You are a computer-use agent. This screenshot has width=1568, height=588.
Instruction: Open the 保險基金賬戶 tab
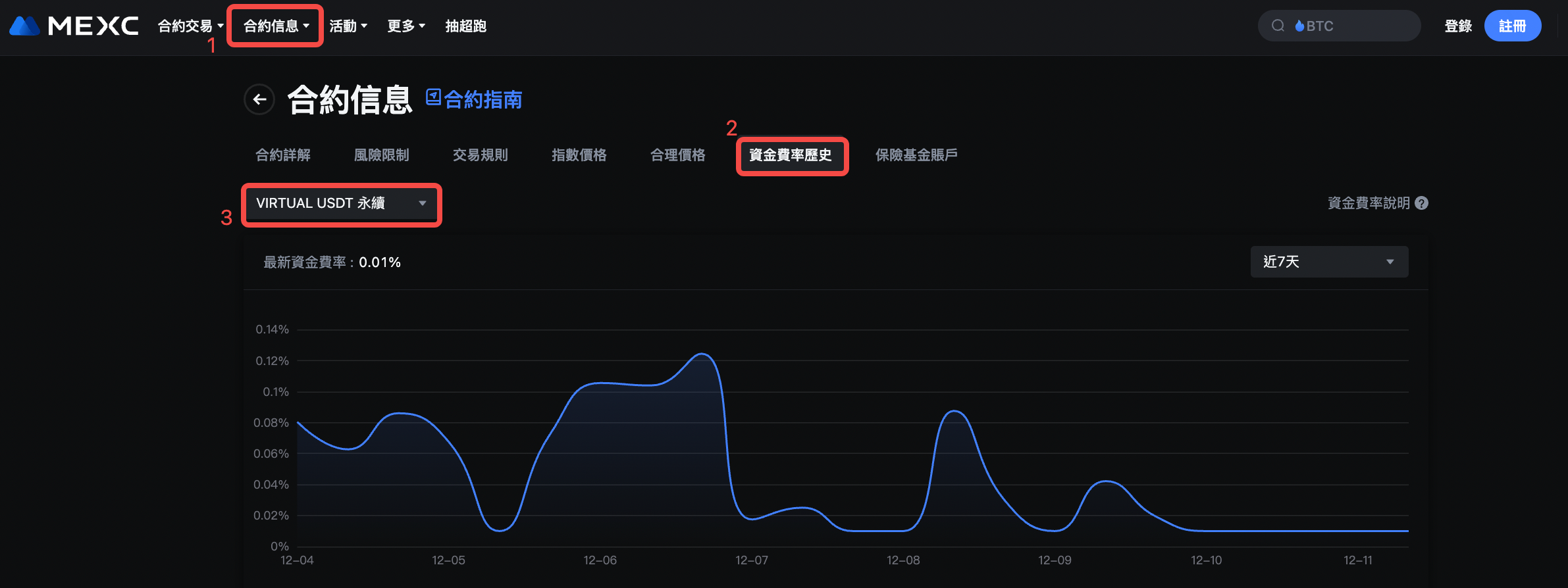click(916, 155)
